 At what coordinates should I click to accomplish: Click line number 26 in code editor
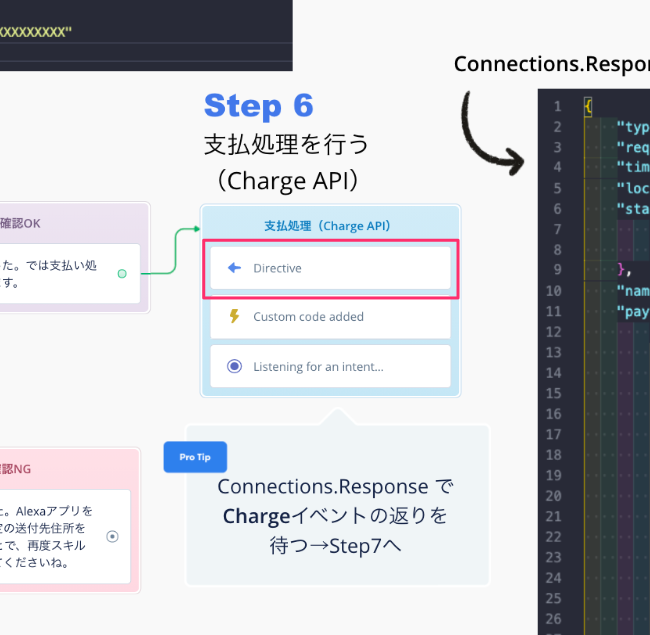pos(553,619)
